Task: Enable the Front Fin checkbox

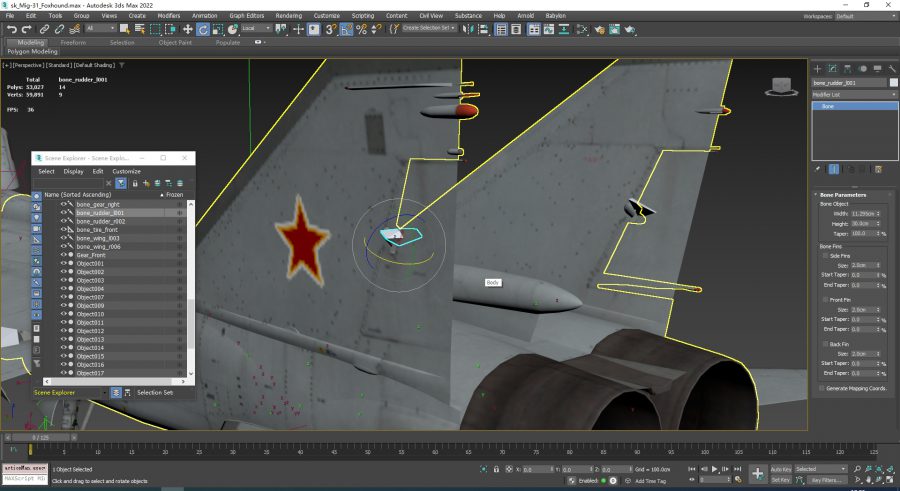Action: click(825, 300)
